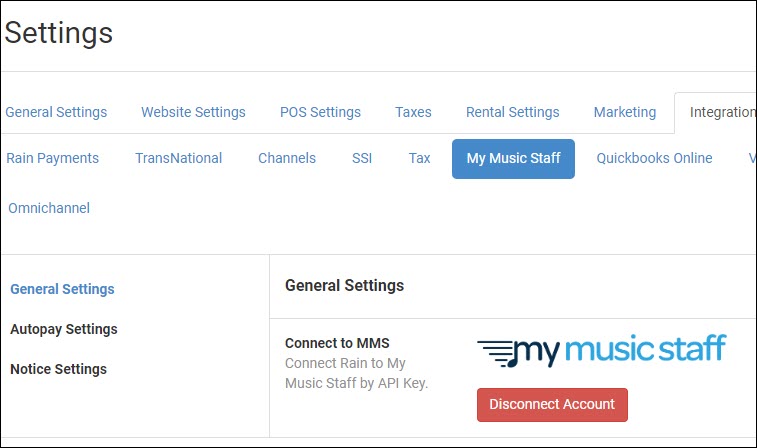Viewport: 757px width, 448px height.
Task: Select General Settings in the sidebar
Action: point(62,289)
